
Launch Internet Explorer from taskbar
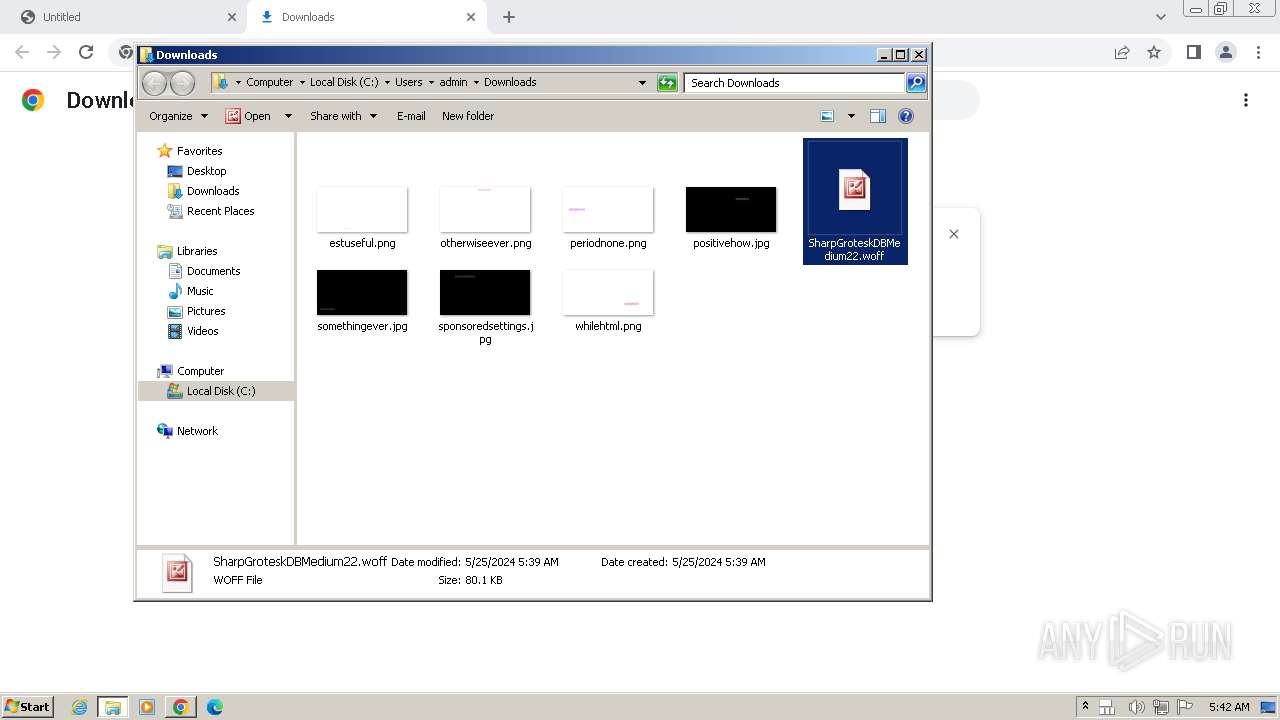(80, 707)
